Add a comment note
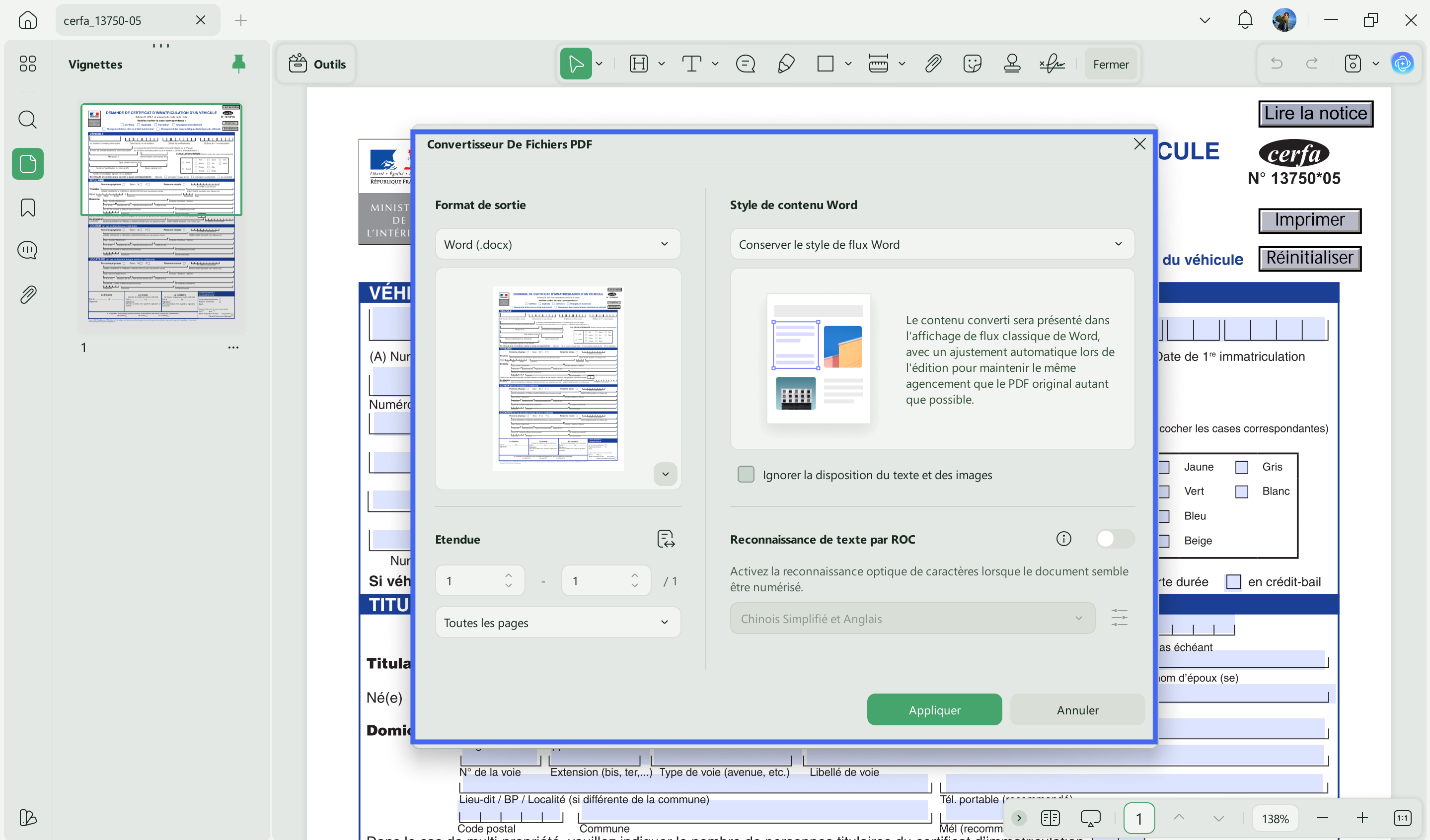The width and height of the screenshot is (1430, 840). 745,64
